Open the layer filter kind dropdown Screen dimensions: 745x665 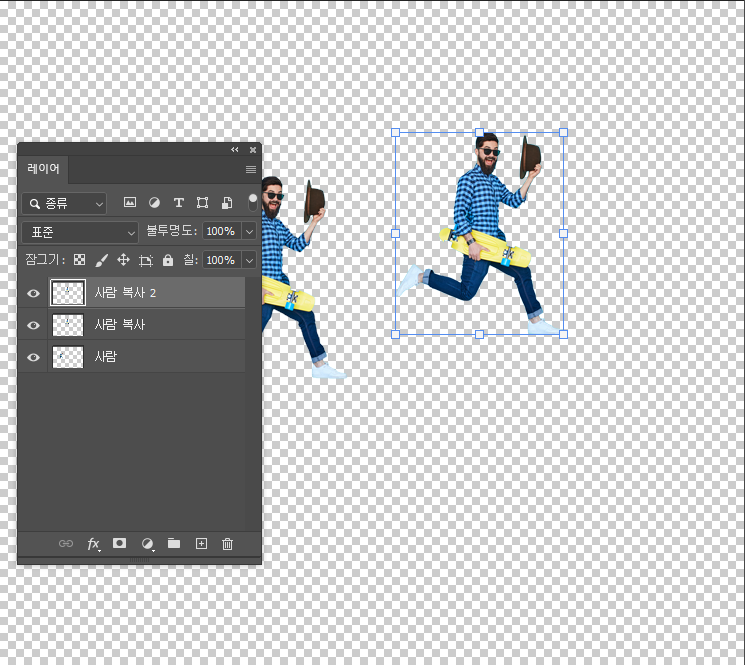click(64, 204)
